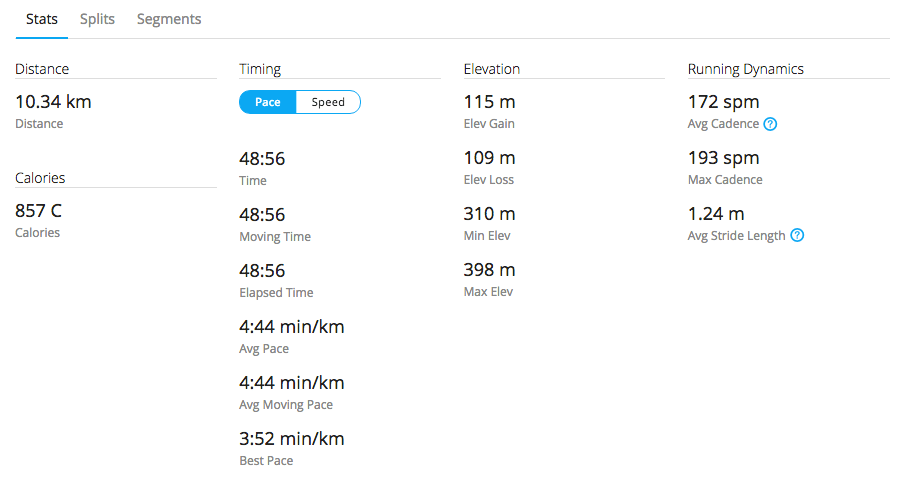Select the 398 m Max Elev value
Image resolution: width=915 pixels, height=498 pixels.
point(490,270)
